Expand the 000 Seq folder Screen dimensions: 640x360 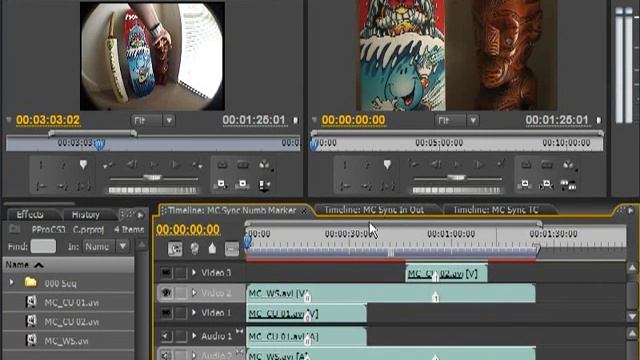pos(11,282)
